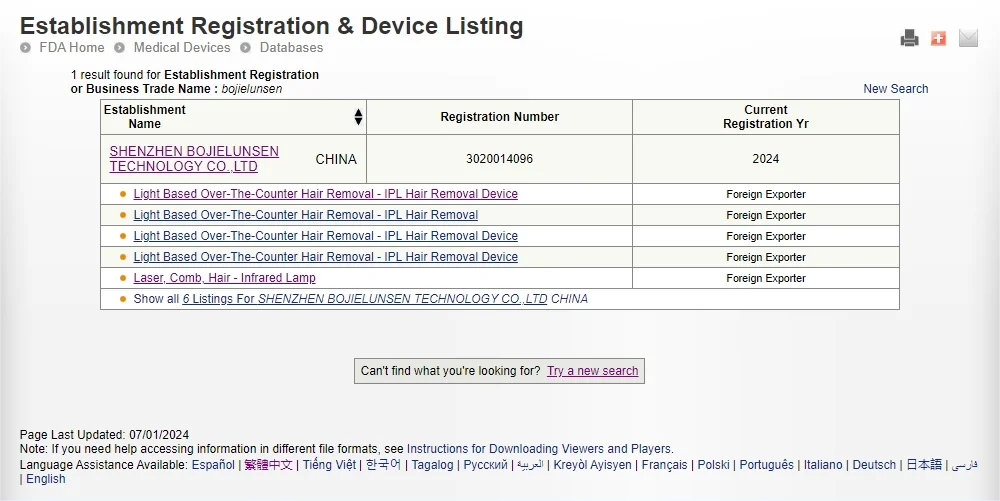Click the red plus share icon
The image size is (1000, 501).
click(938, 38)
